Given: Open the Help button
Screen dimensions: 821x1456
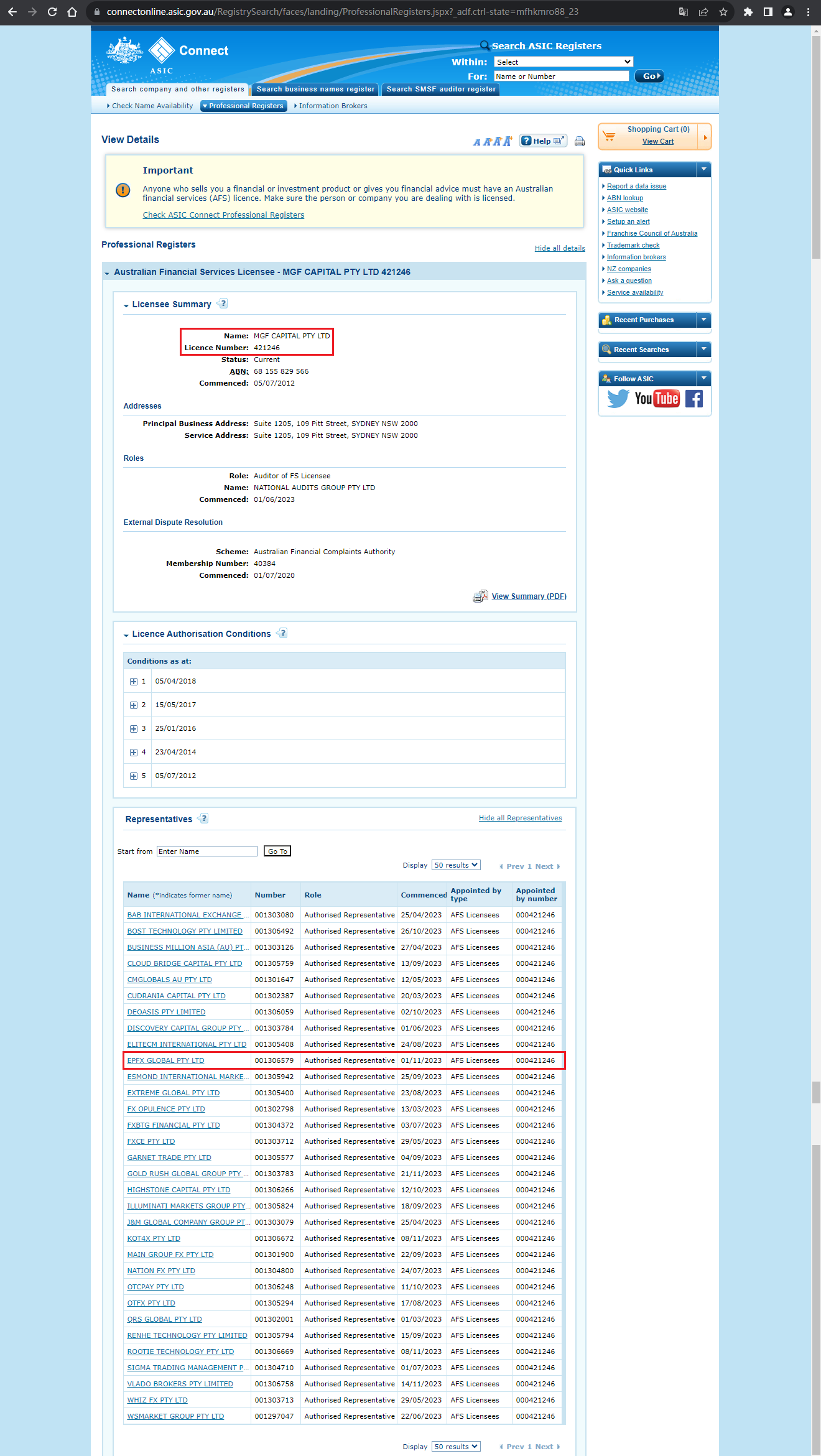Looking at the screenshot, I should pos(543,141).
